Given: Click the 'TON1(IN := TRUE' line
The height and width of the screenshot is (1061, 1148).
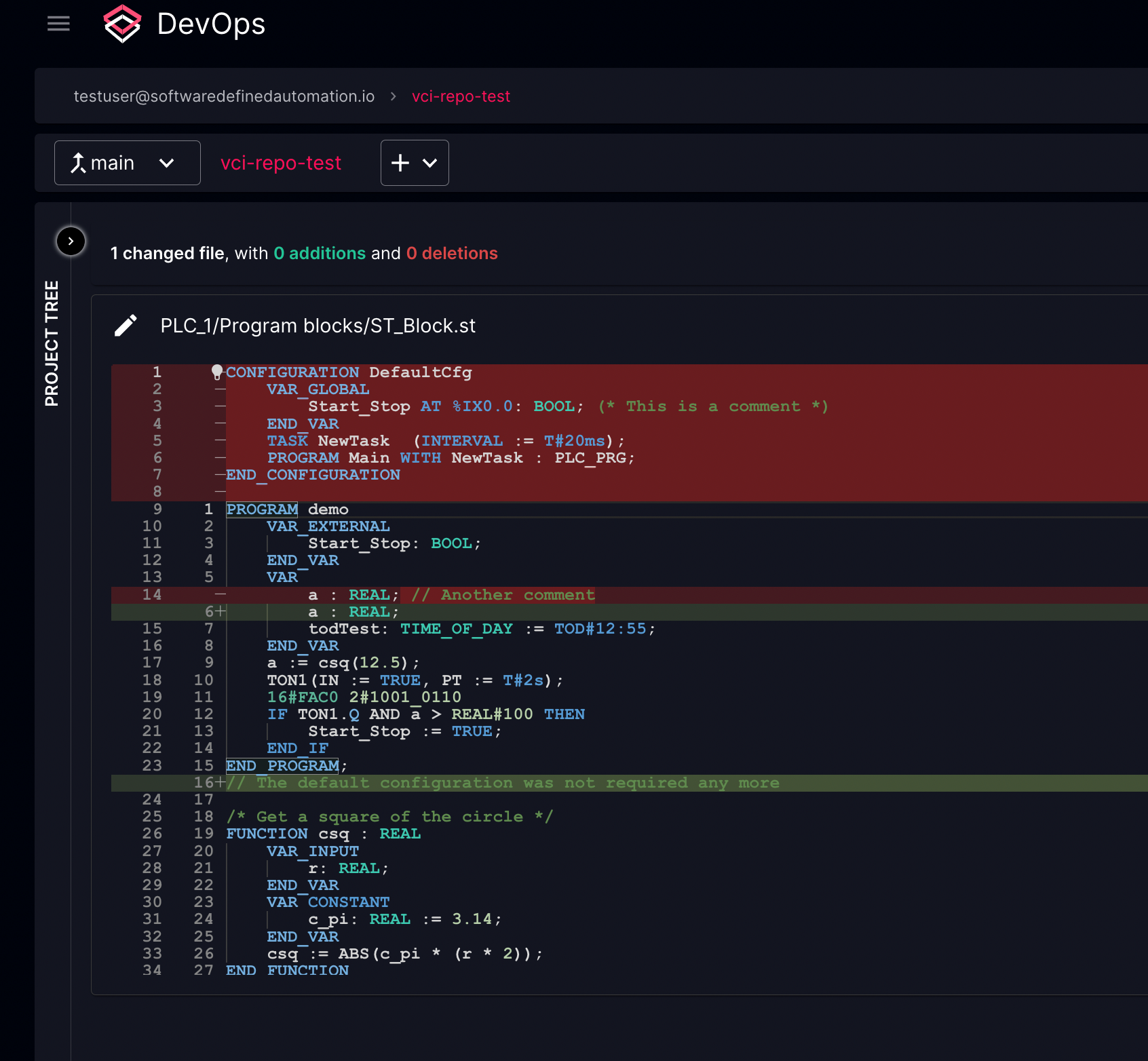Looking at the screenshot, I should 415,680.
